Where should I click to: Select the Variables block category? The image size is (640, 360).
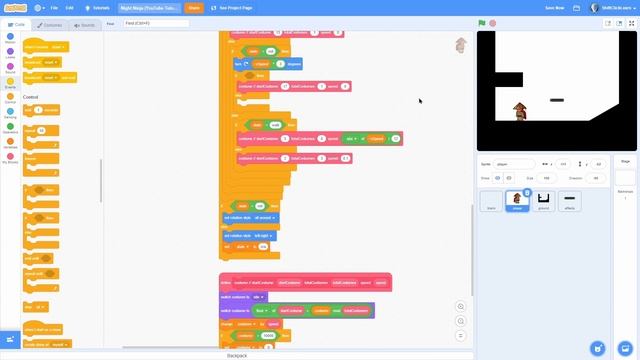pos(10,144)
